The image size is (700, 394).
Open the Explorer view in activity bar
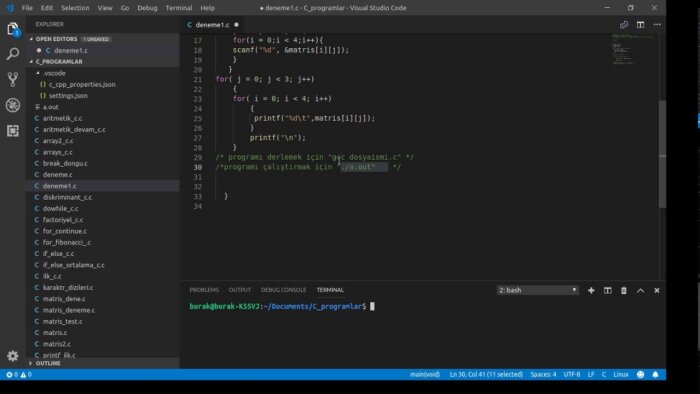13,29
